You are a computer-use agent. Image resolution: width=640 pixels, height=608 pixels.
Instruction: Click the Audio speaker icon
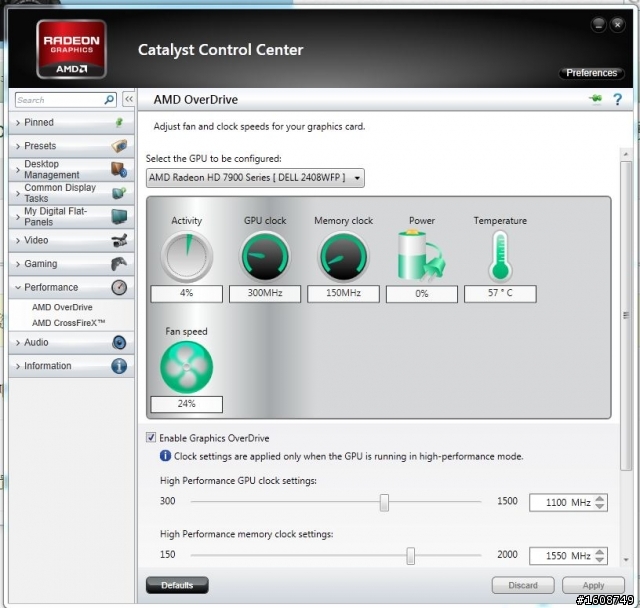(x=119, y=342)
